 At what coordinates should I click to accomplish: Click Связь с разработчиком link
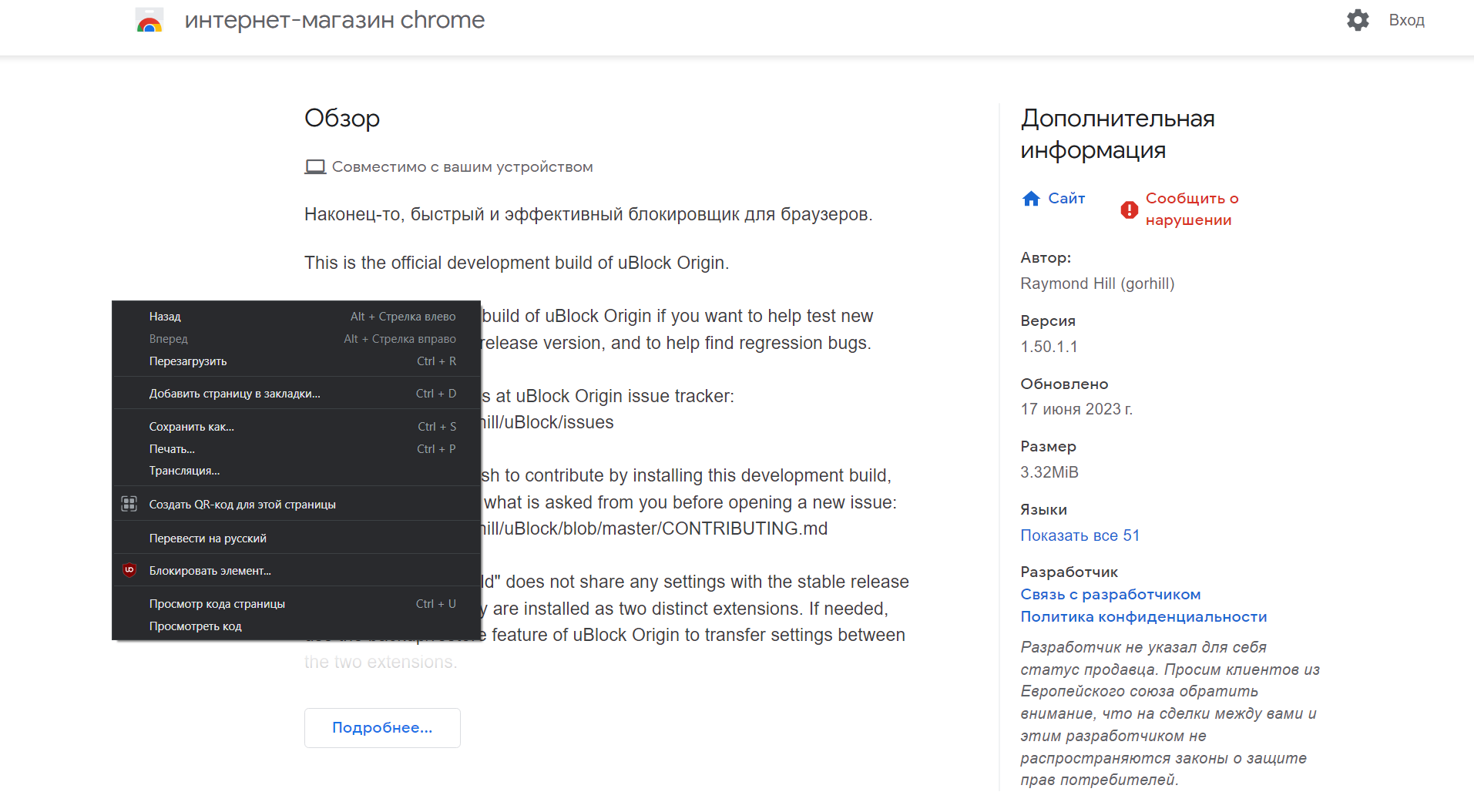(x=1110, y=595)
